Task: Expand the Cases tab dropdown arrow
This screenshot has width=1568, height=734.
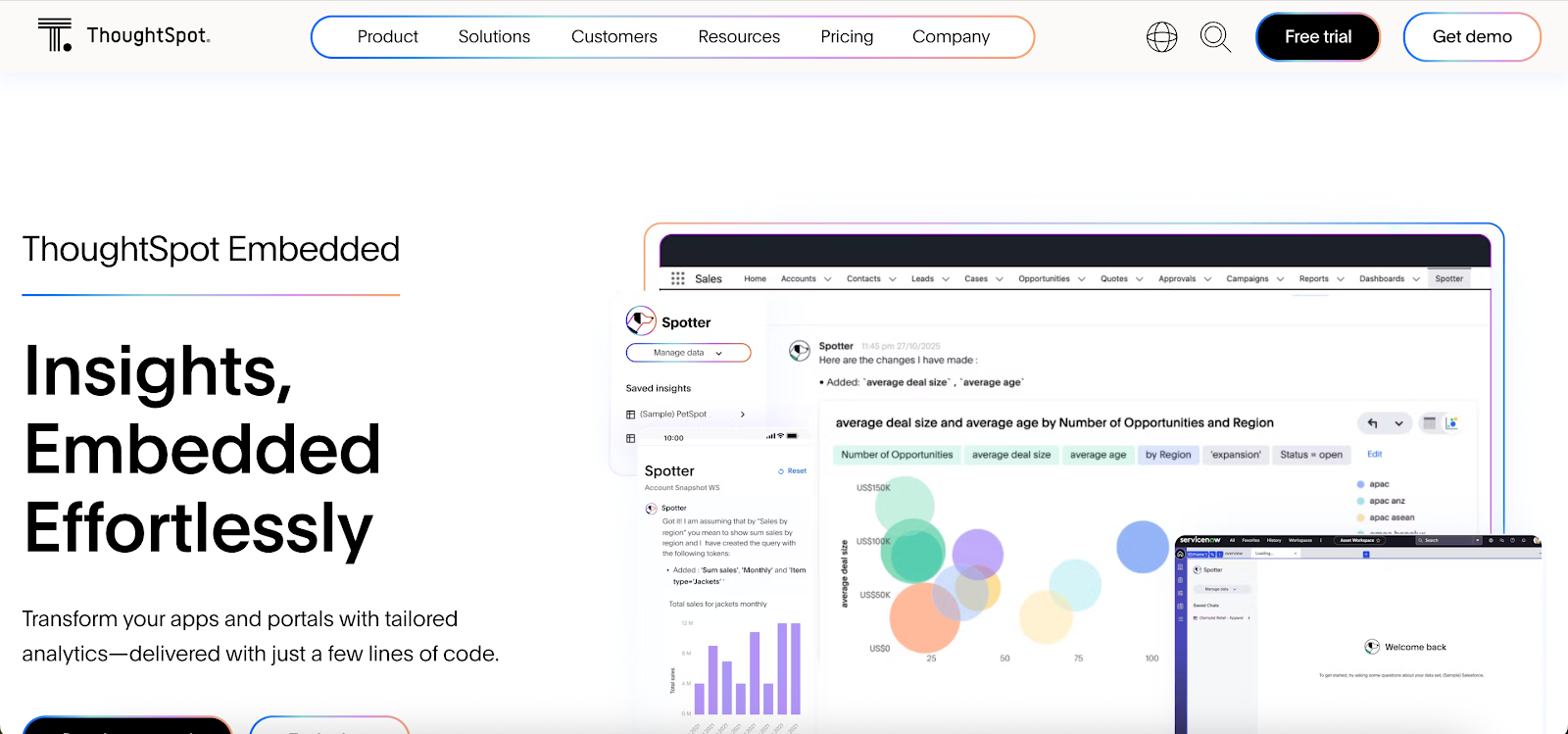Action: [1000, 279]
